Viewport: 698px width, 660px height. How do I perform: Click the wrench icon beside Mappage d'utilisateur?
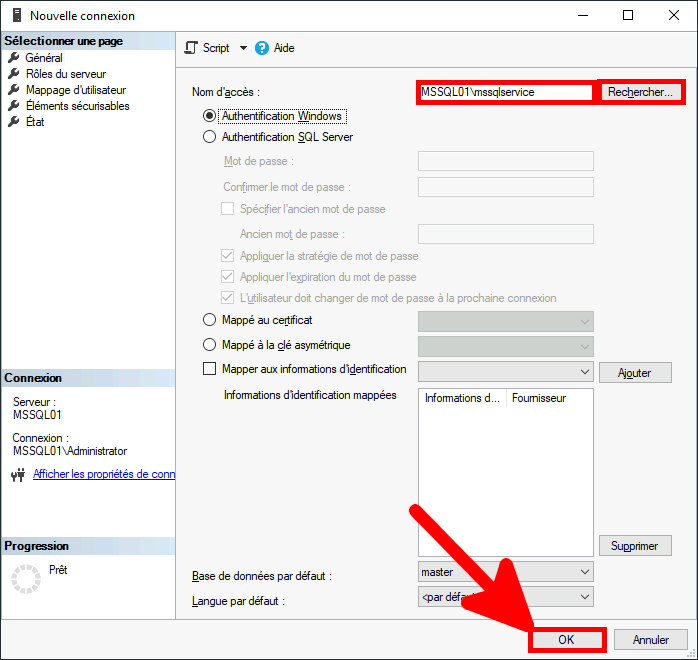[14, 90]
